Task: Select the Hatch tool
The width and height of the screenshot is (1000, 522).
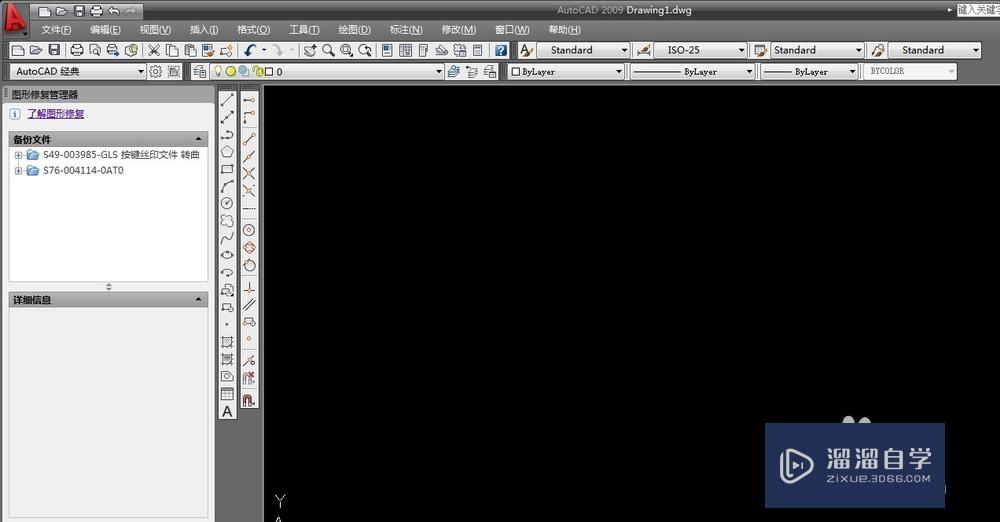Action: pyautogui.click(x=227, y=342)
